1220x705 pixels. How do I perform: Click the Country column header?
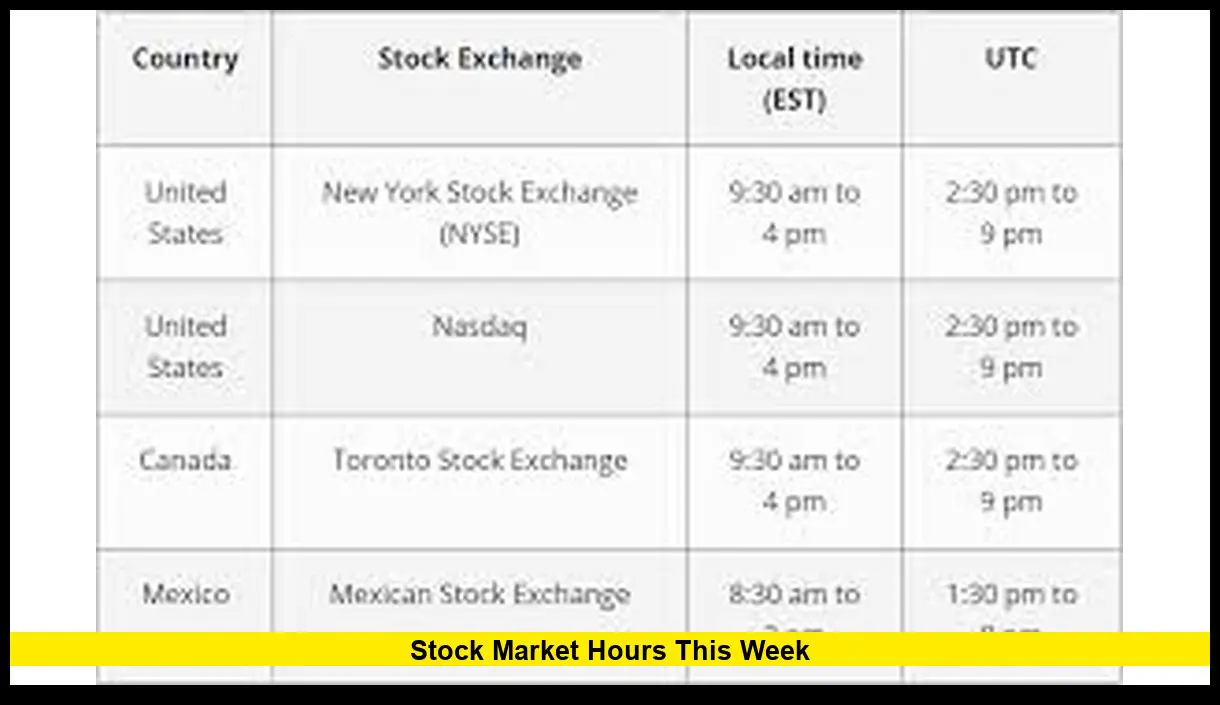(x=185, y=59)
